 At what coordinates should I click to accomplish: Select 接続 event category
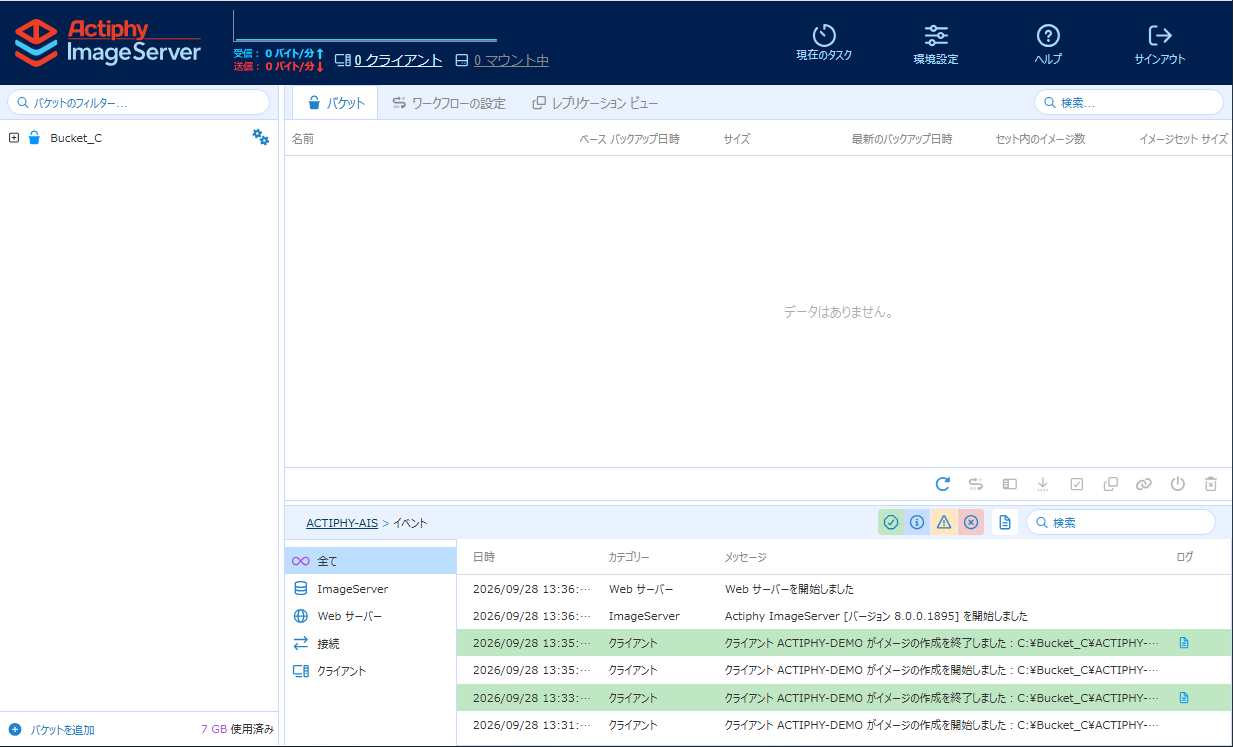370,643
